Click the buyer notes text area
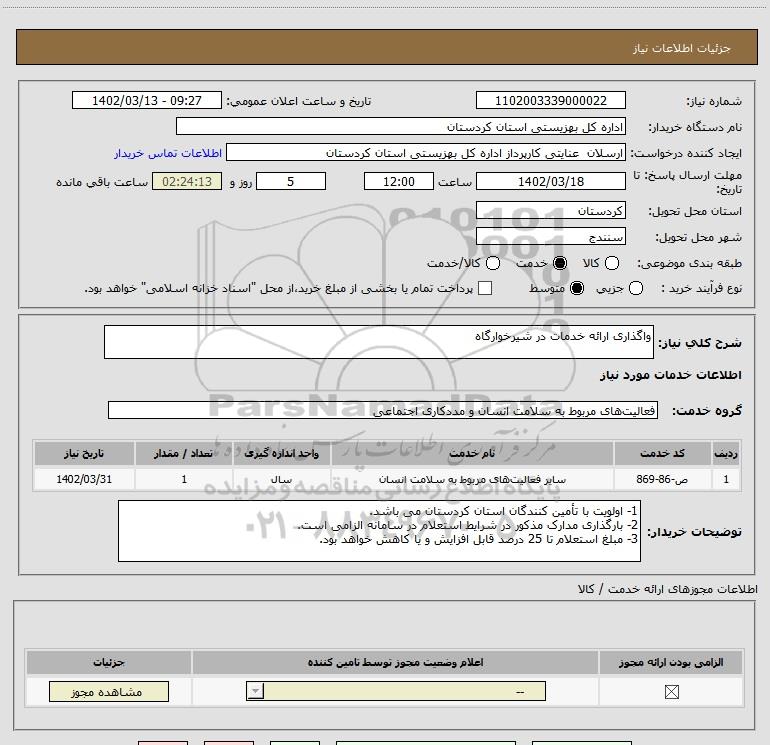770x745 pixels. (x=379, y=531)
